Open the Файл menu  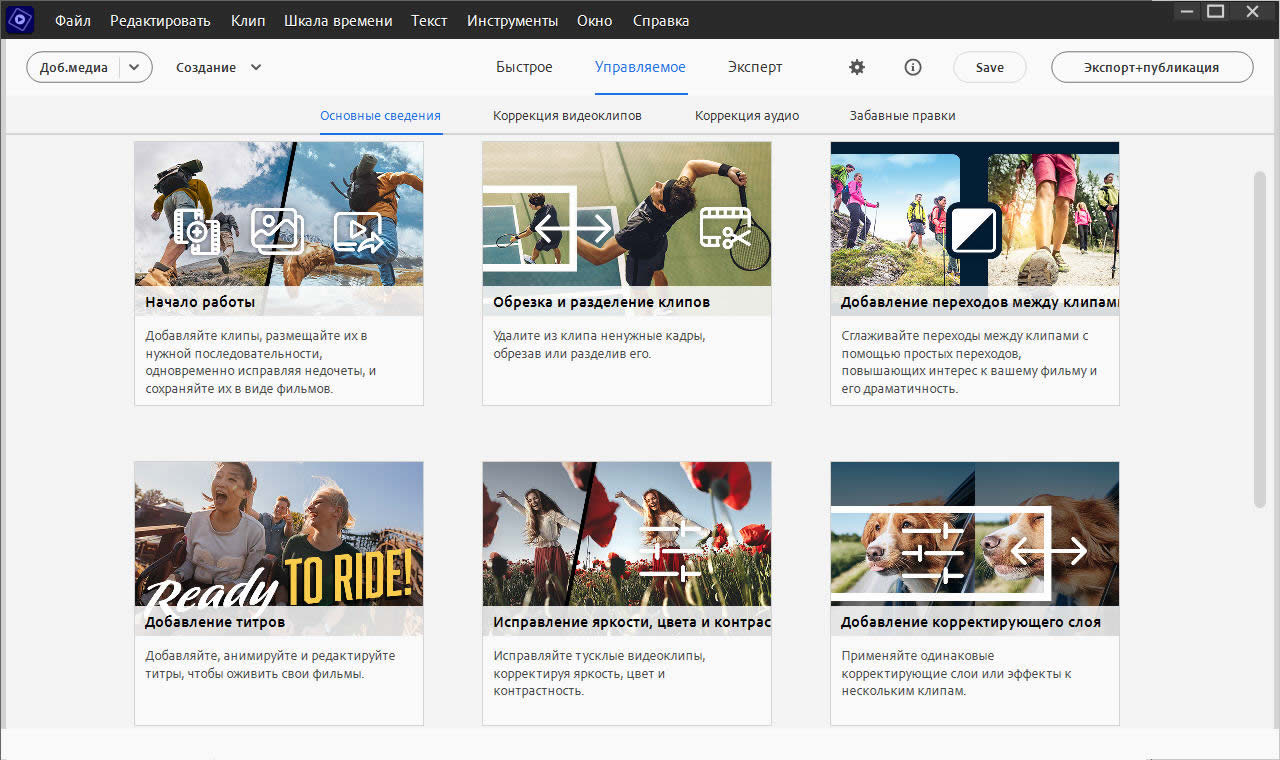pos(73,21)
